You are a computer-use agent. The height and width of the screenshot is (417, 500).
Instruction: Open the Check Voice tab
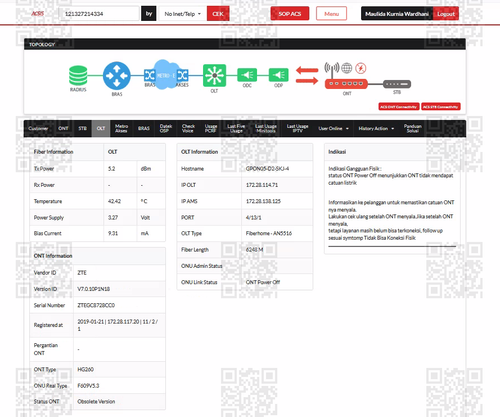(x=188, y=128)
